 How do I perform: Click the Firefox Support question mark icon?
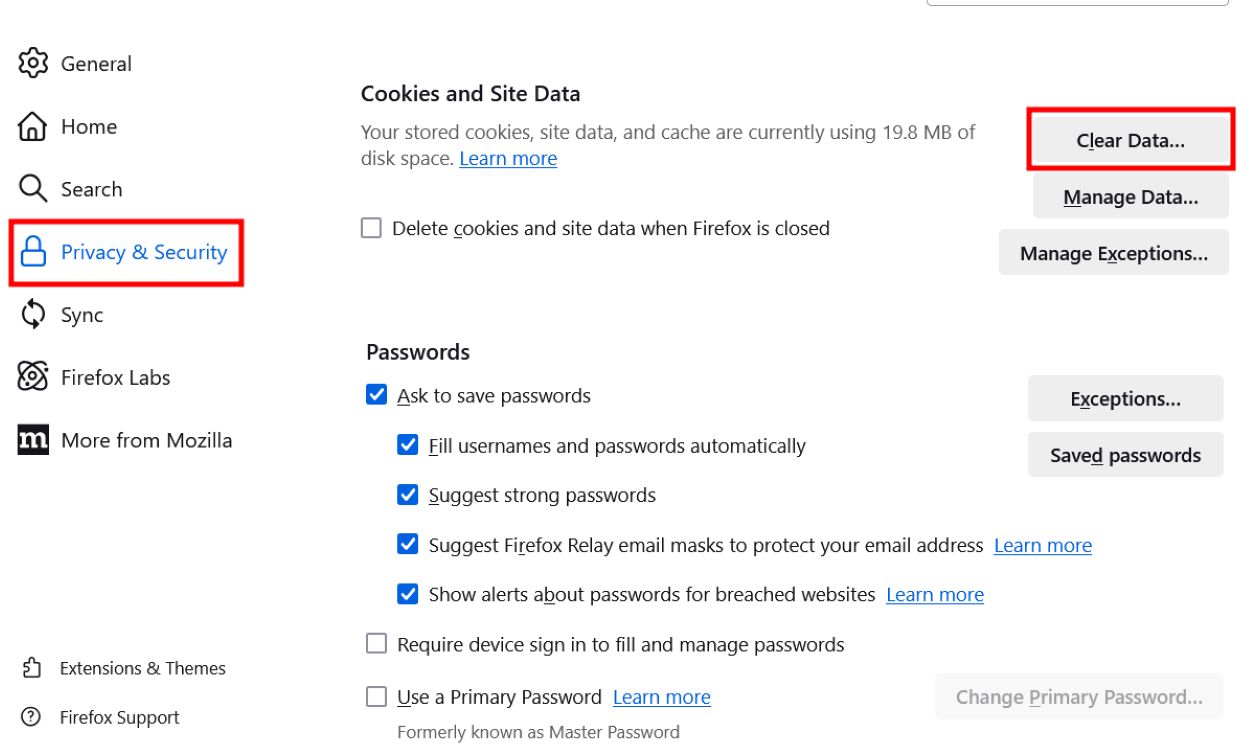pyautogui.click(x=30, y=717)
